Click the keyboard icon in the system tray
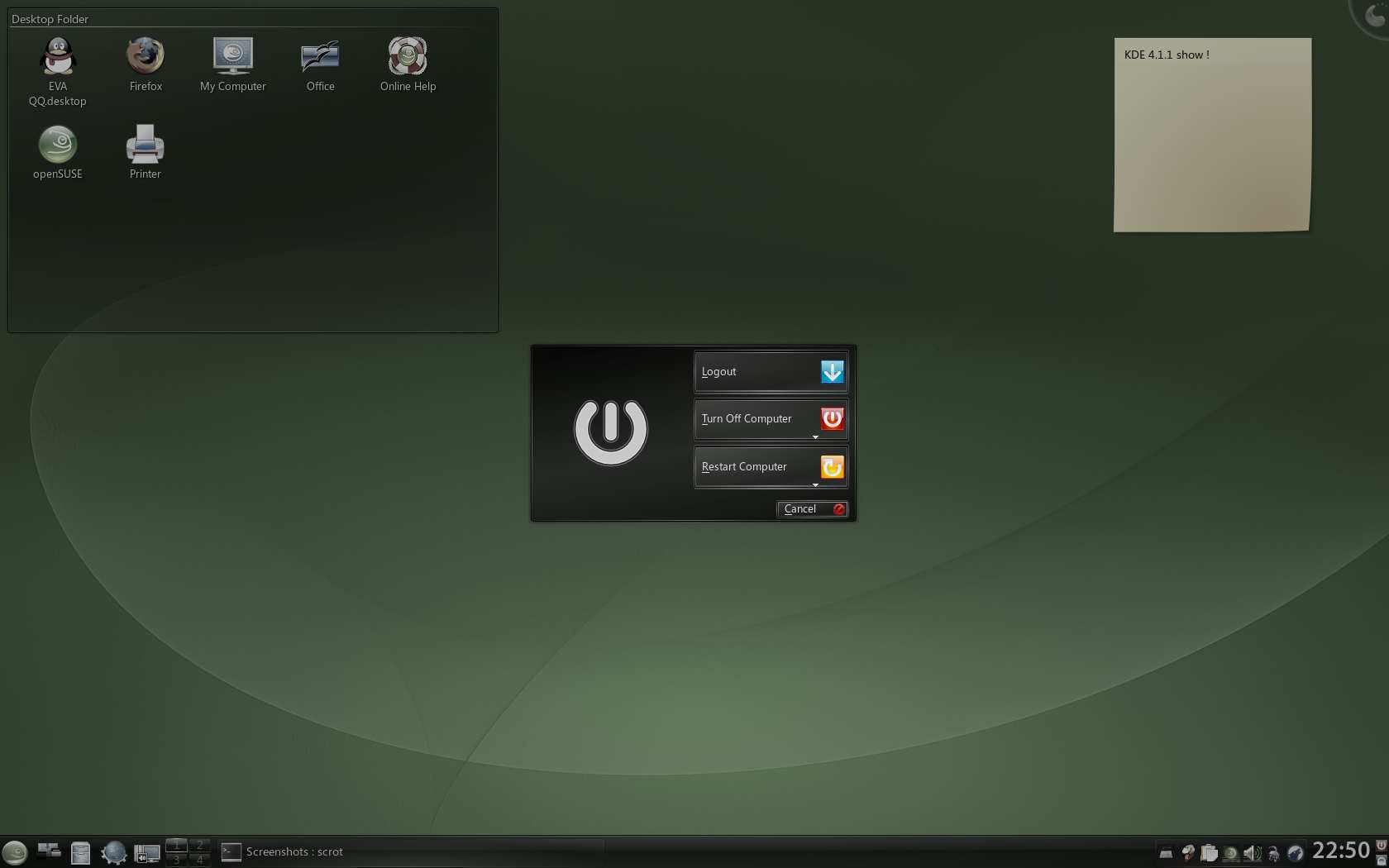The image size is (1389, 868). click(x=1166, y=853)
